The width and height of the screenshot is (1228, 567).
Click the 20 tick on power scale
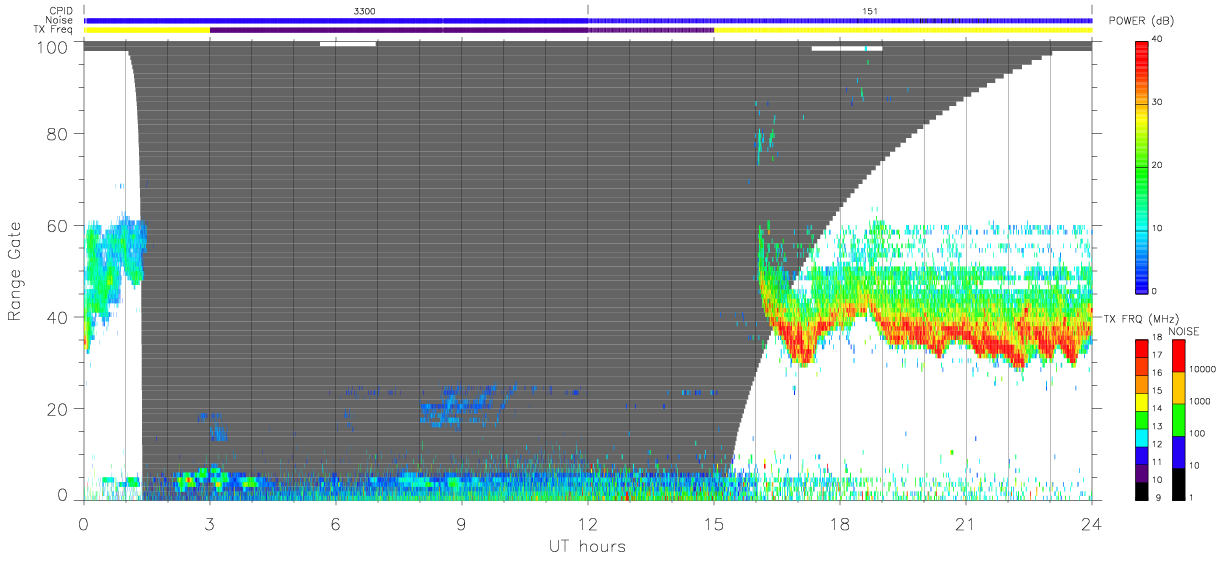pos(1158,165)
